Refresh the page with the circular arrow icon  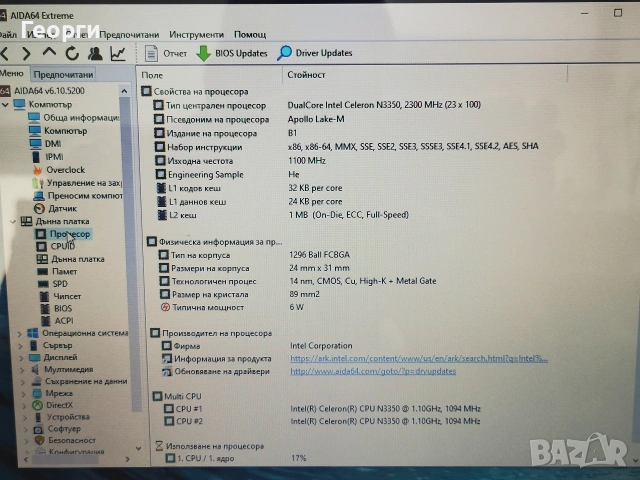(x=72, y=53)
